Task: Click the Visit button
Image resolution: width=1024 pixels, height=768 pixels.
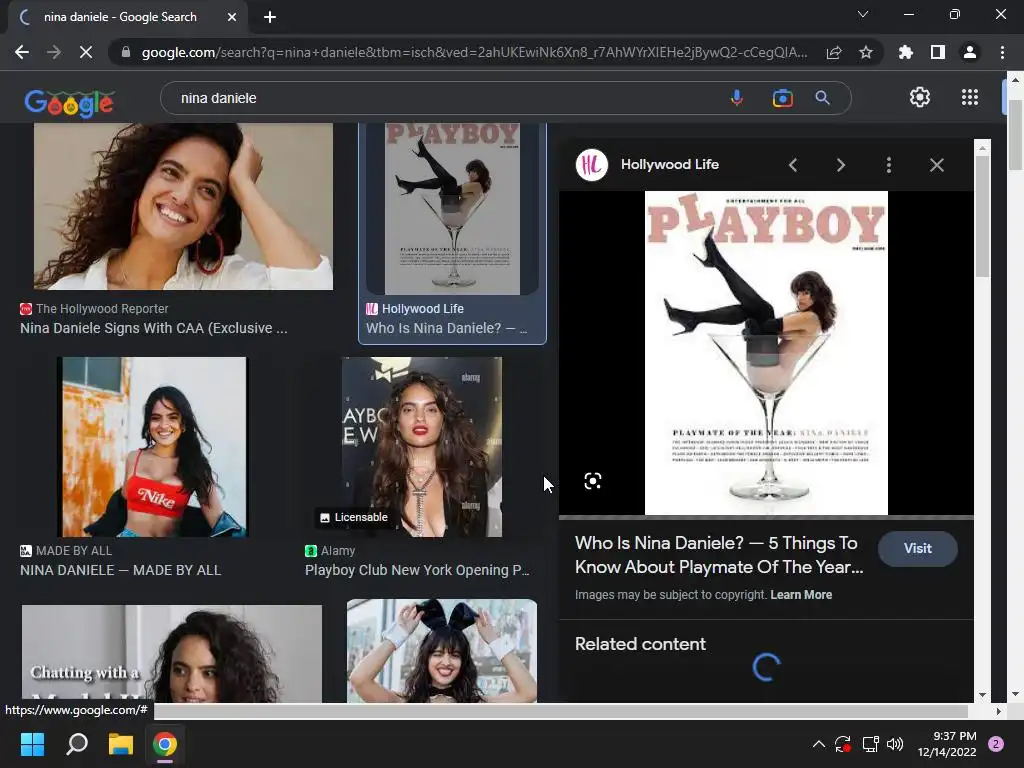Action: tap(918, 549)
